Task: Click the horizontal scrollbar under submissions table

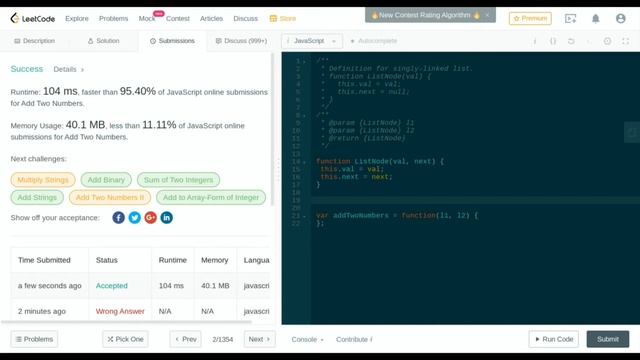Action: [127, 322]
